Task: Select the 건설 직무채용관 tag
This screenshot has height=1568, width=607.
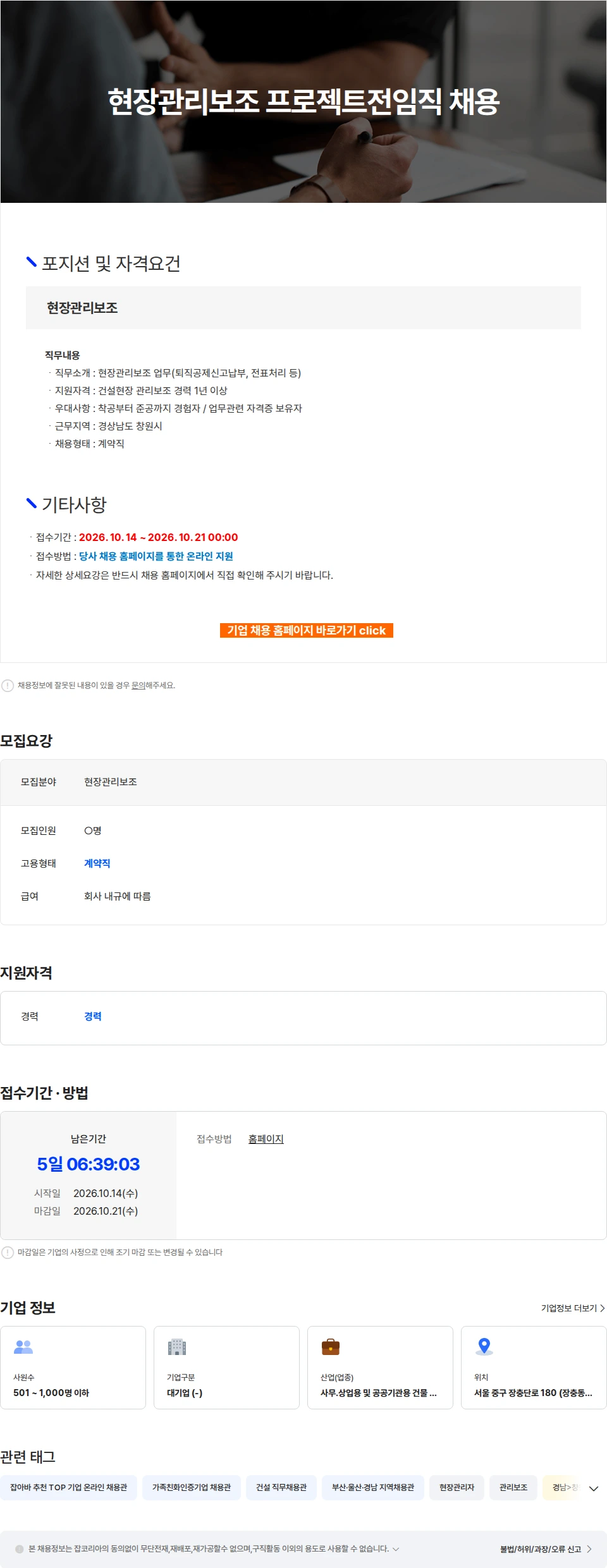Action: 281,1488
